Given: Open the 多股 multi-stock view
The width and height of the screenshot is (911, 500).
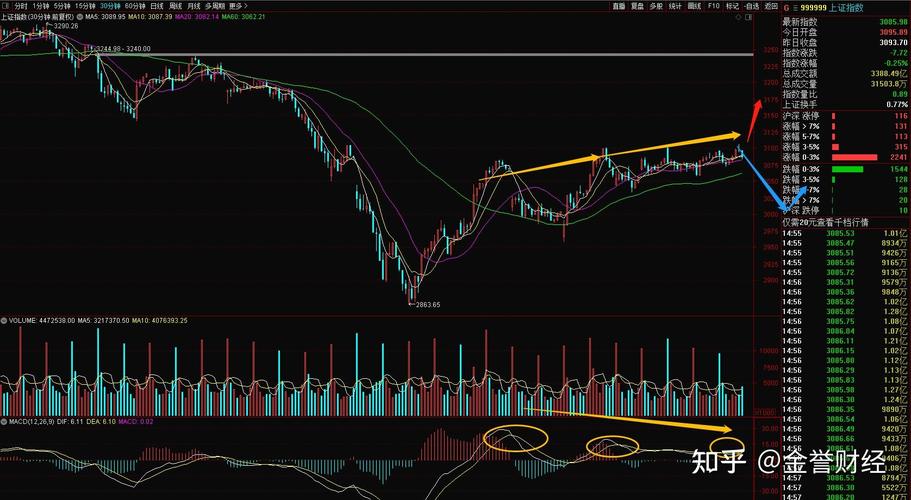Looking at the screenshot, I should (656, 5).
